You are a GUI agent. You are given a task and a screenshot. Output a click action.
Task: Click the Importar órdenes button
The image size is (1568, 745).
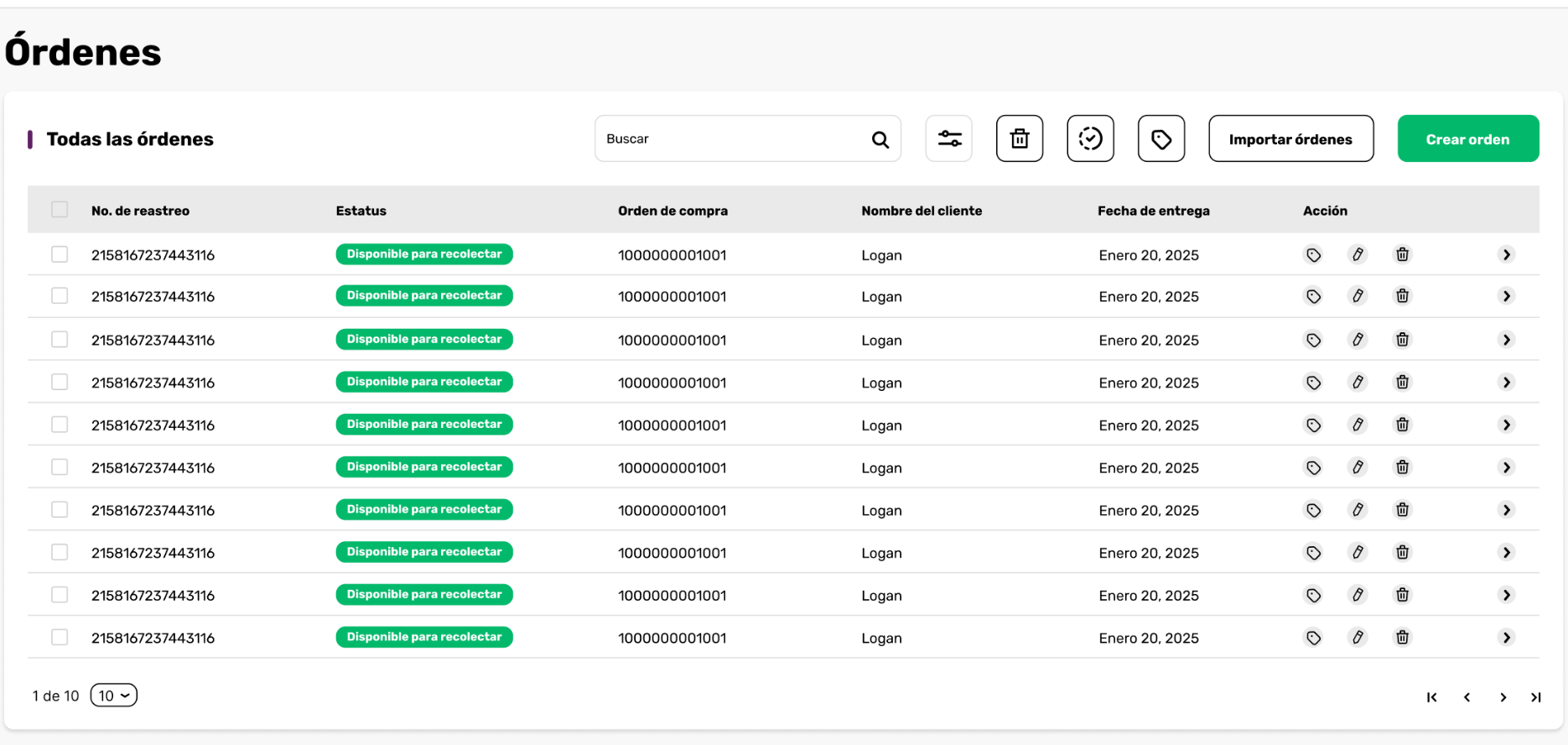click(1291, 138)
